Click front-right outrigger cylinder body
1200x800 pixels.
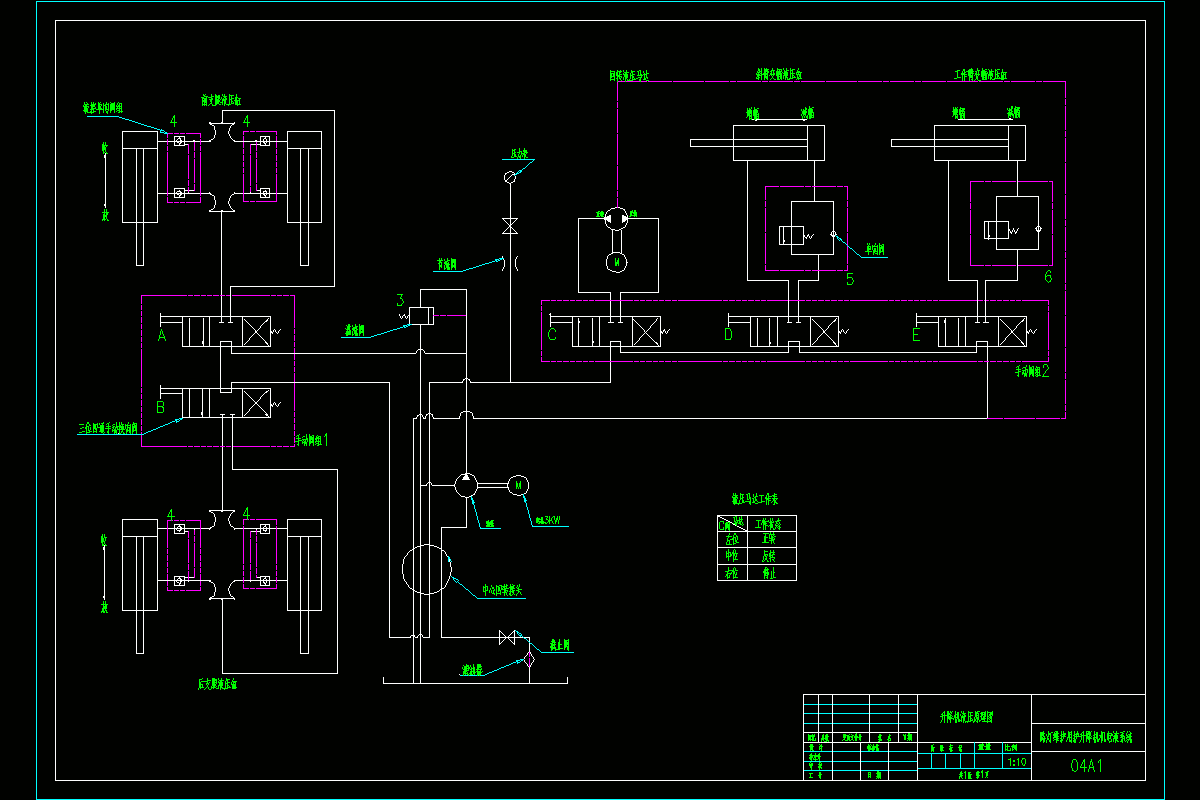(x=305, y=177)
